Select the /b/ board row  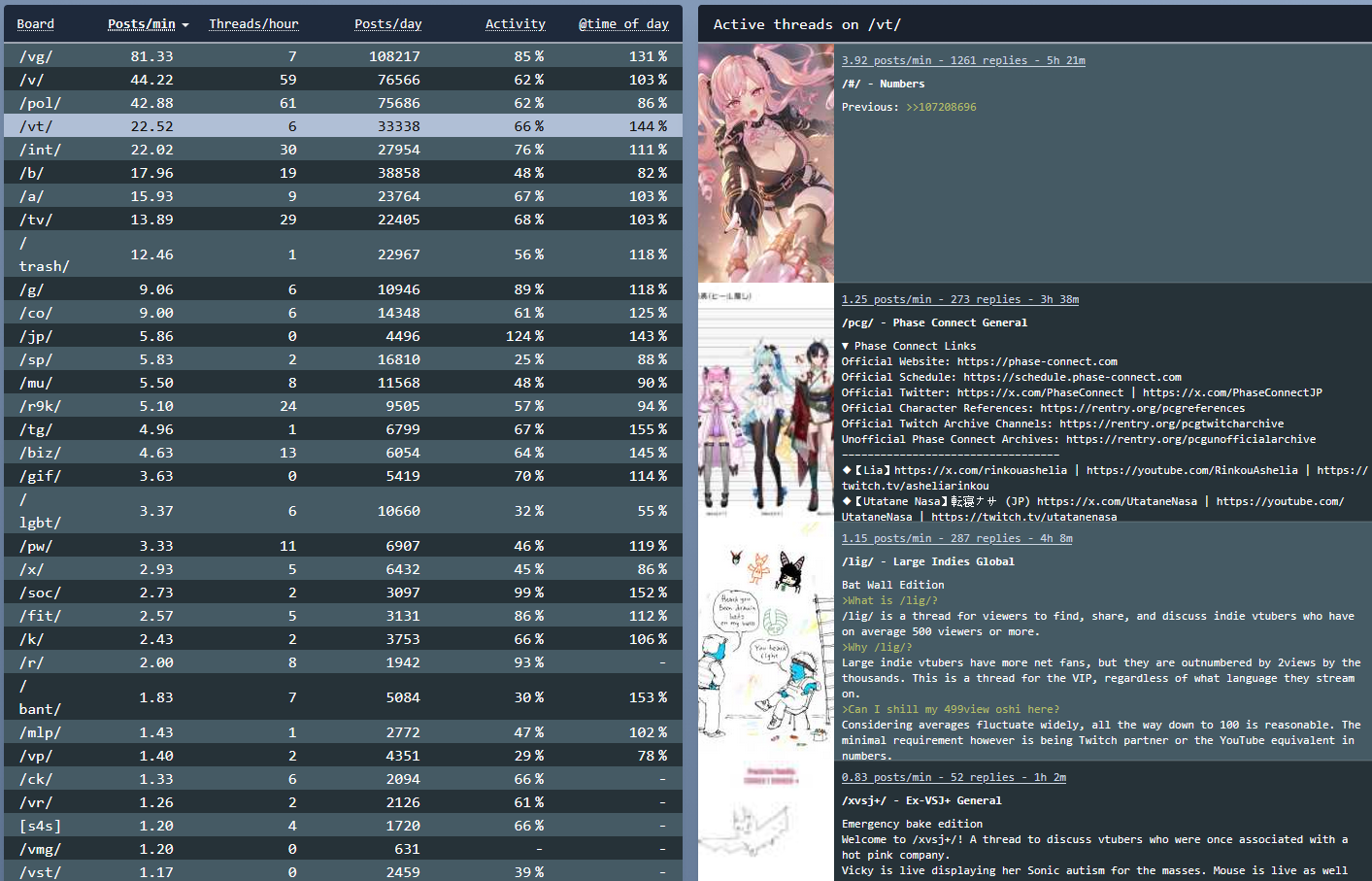click(x=343, y=173)
